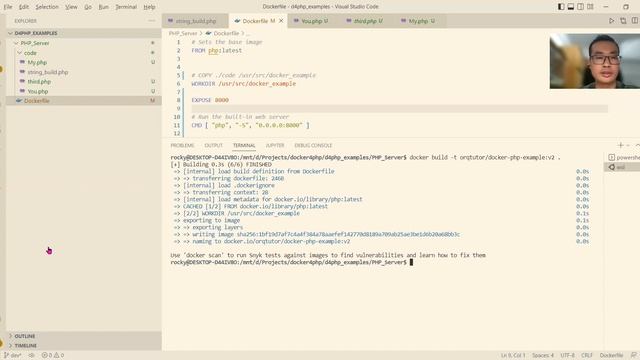Create a new terminal with plus icon
This screenshot has width=640, height=360.
(620, 145)
